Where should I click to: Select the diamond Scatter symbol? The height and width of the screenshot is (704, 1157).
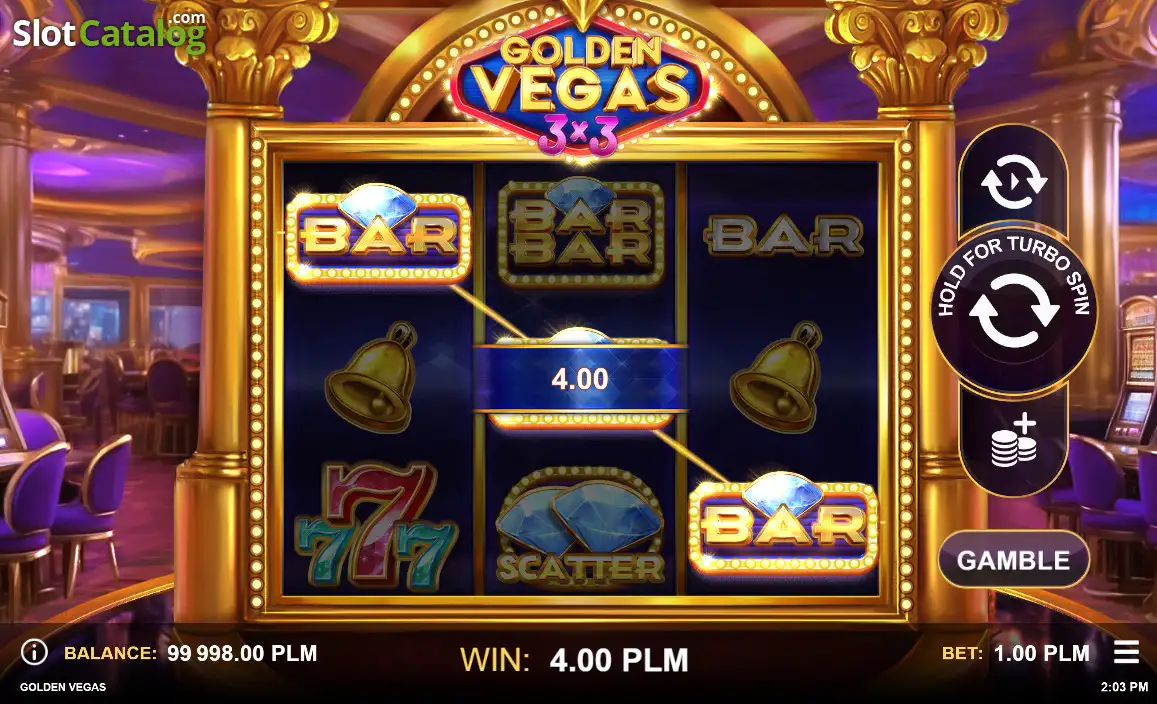[580, 528]
